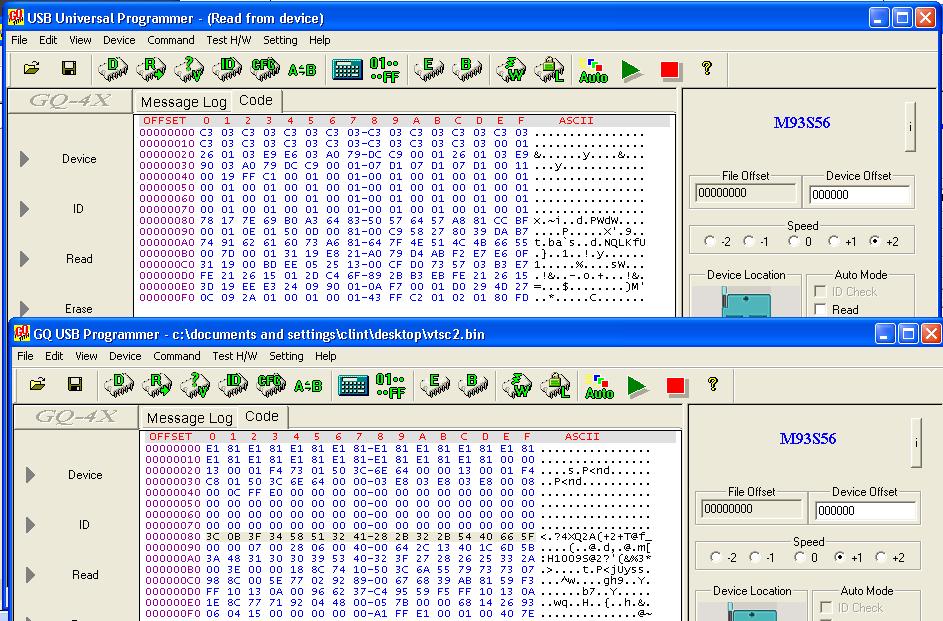Image resolution: width=943 pixels, height=621 pixels.
Task: Click Auto icon in USB Universal Programmer toolbar
Action: pyautogui.click(x=593, y=70)
